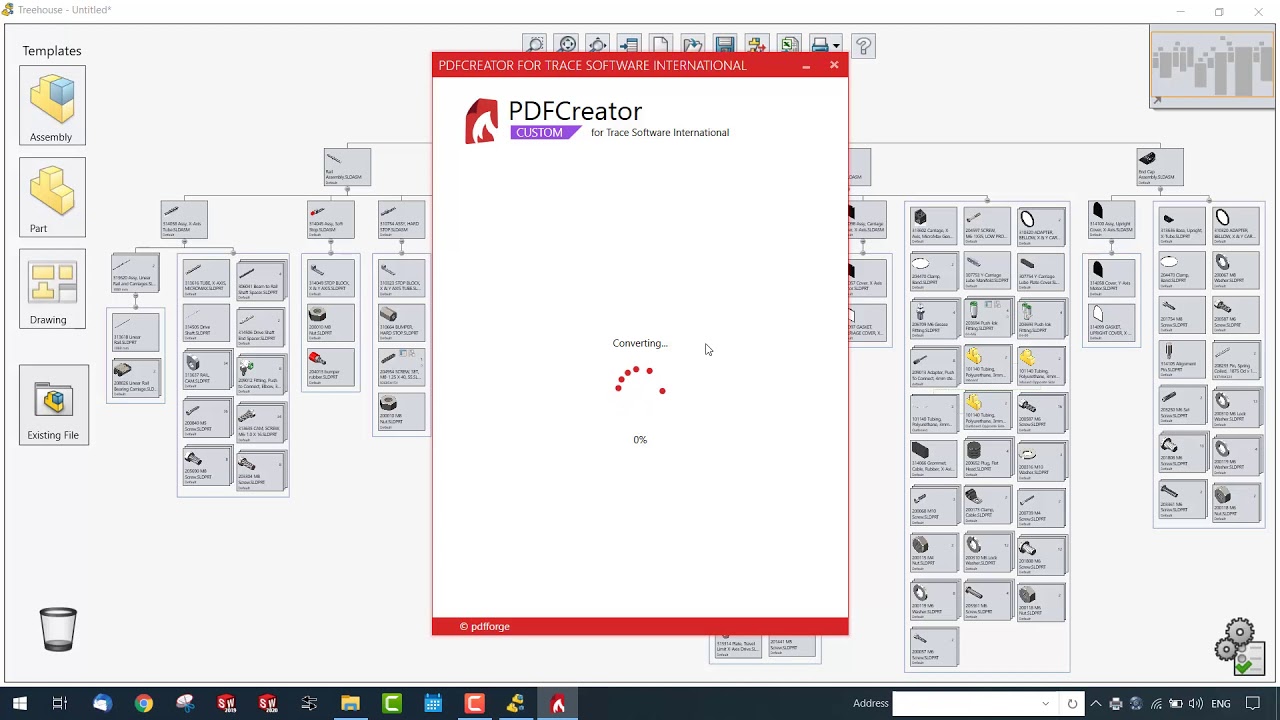The width and height of the screenshot is (1280, 720).
Task: Open the Windows notification center
Action: pos(1253,704)
